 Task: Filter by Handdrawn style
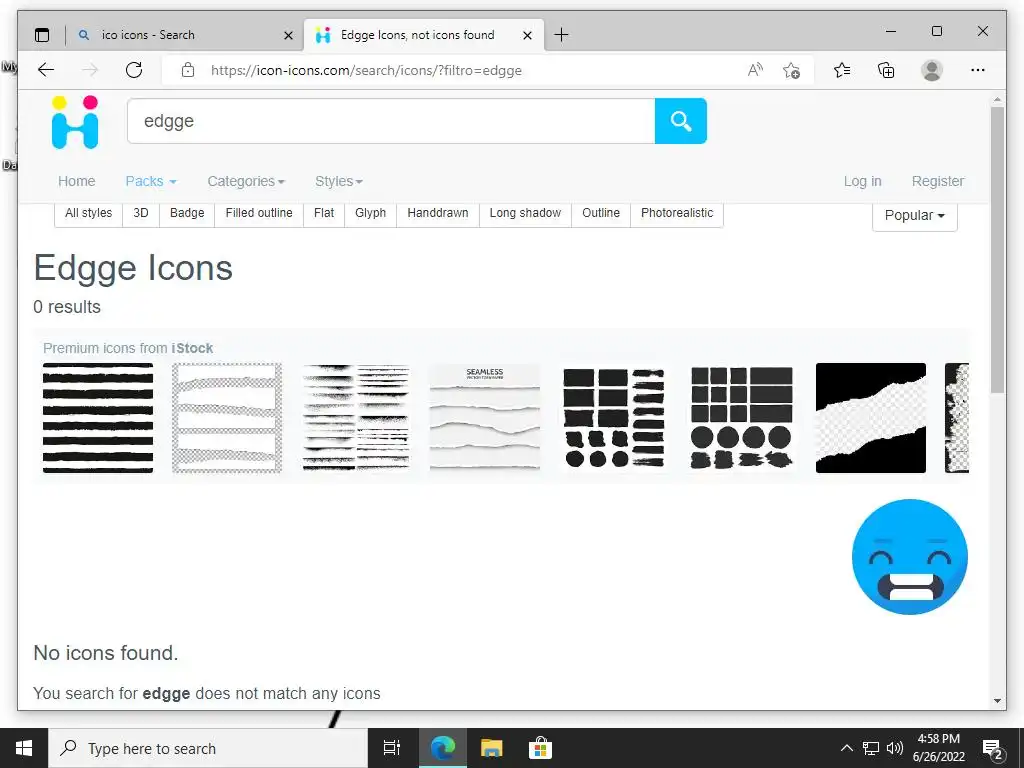tap(438, 213)
